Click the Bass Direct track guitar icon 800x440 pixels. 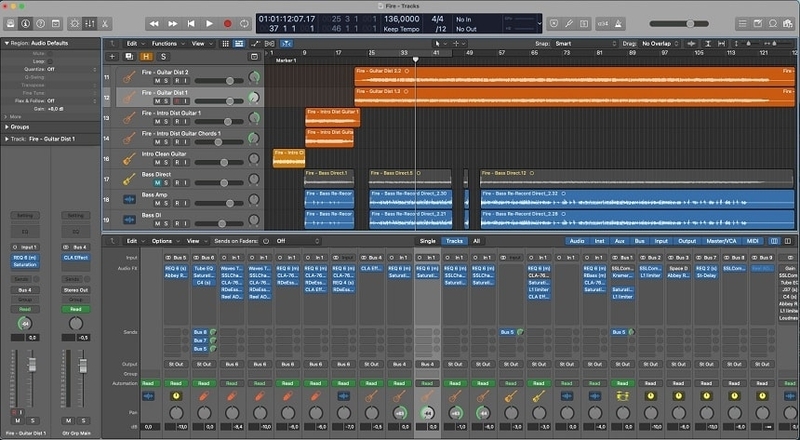pos(129,179)
